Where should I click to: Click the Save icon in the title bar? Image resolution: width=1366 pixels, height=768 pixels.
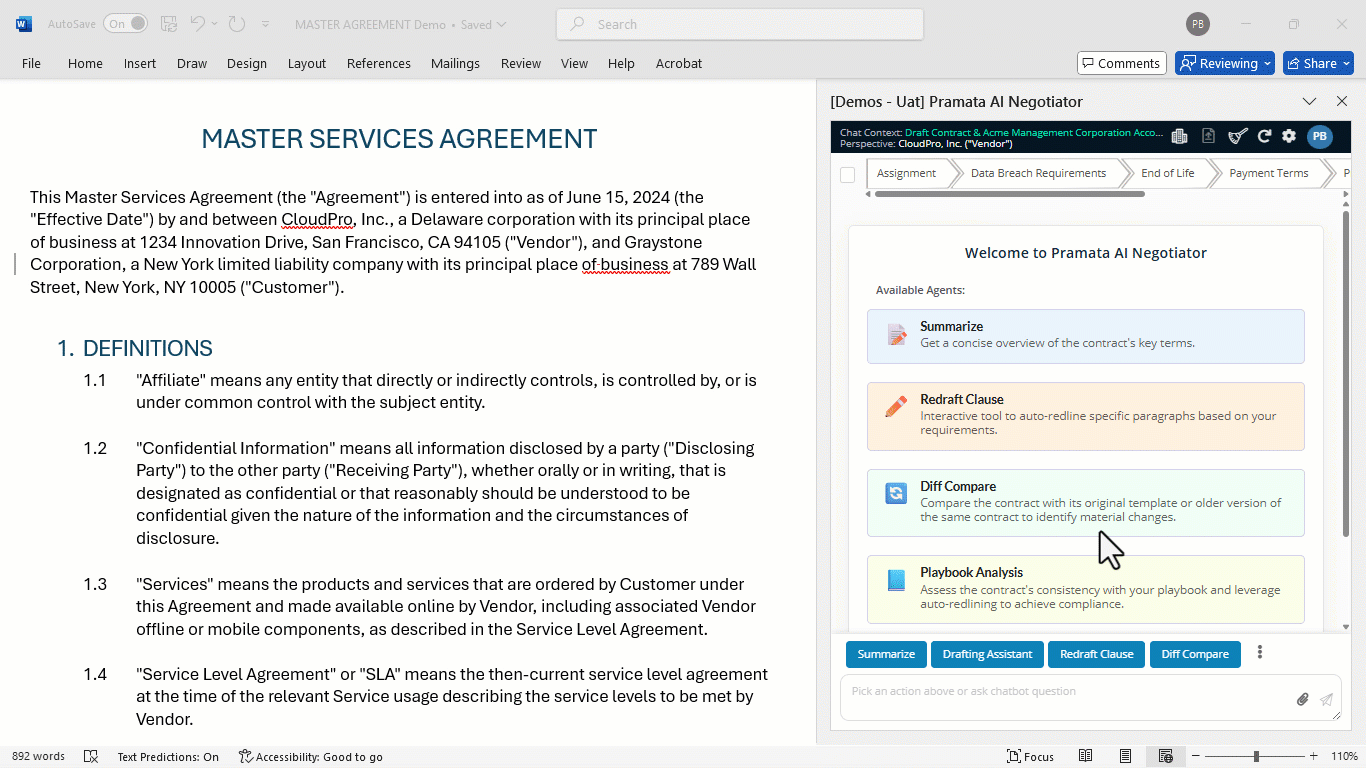[169, 24]
